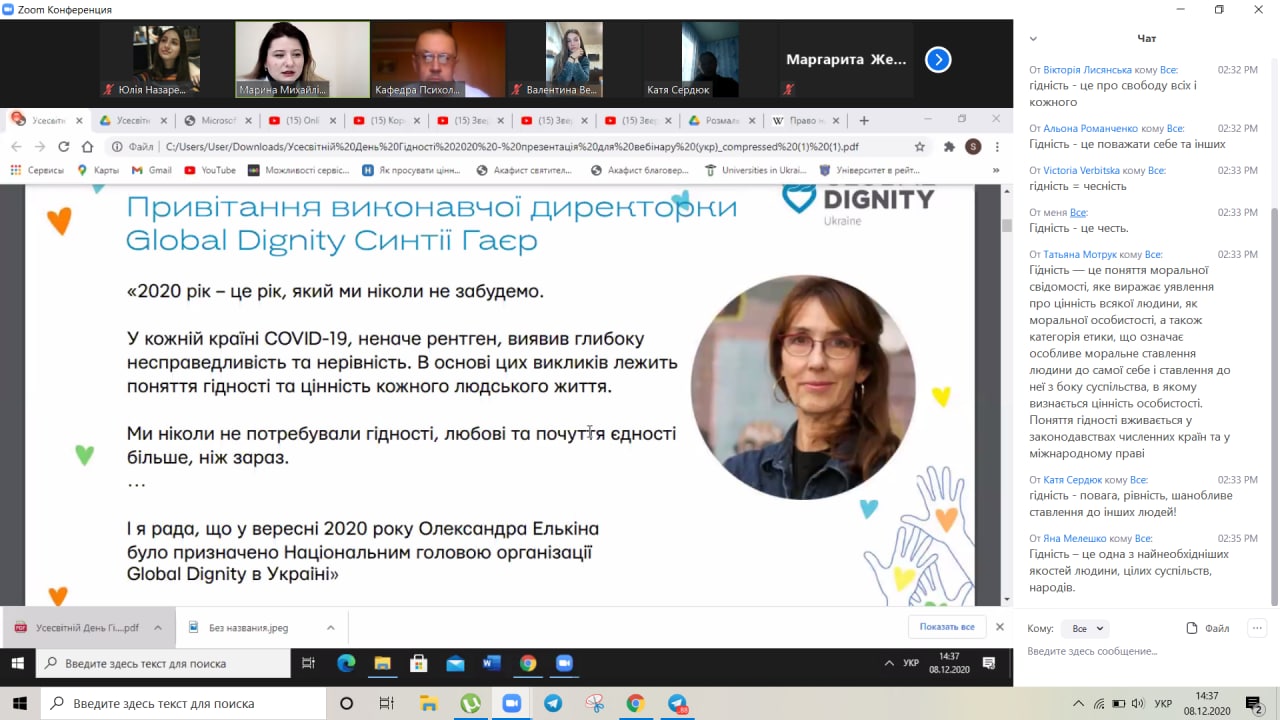Image resolution: width=1280 pixels, height=720 pixels.
Task: Expand the bookmarks overflow chevron
Action: coord(996,170)
